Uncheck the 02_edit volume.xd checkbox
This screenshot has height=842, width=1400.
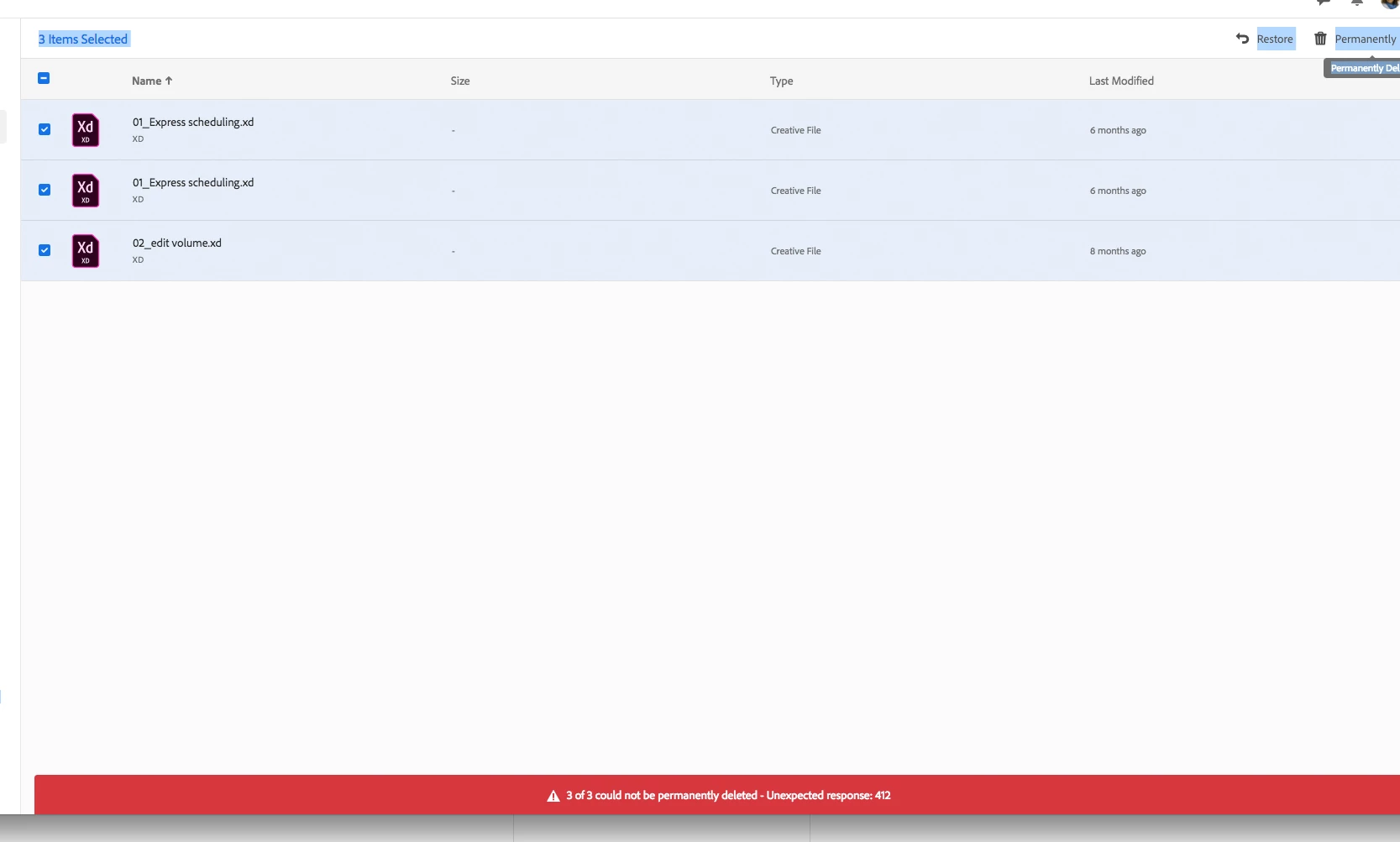point(45,250)
